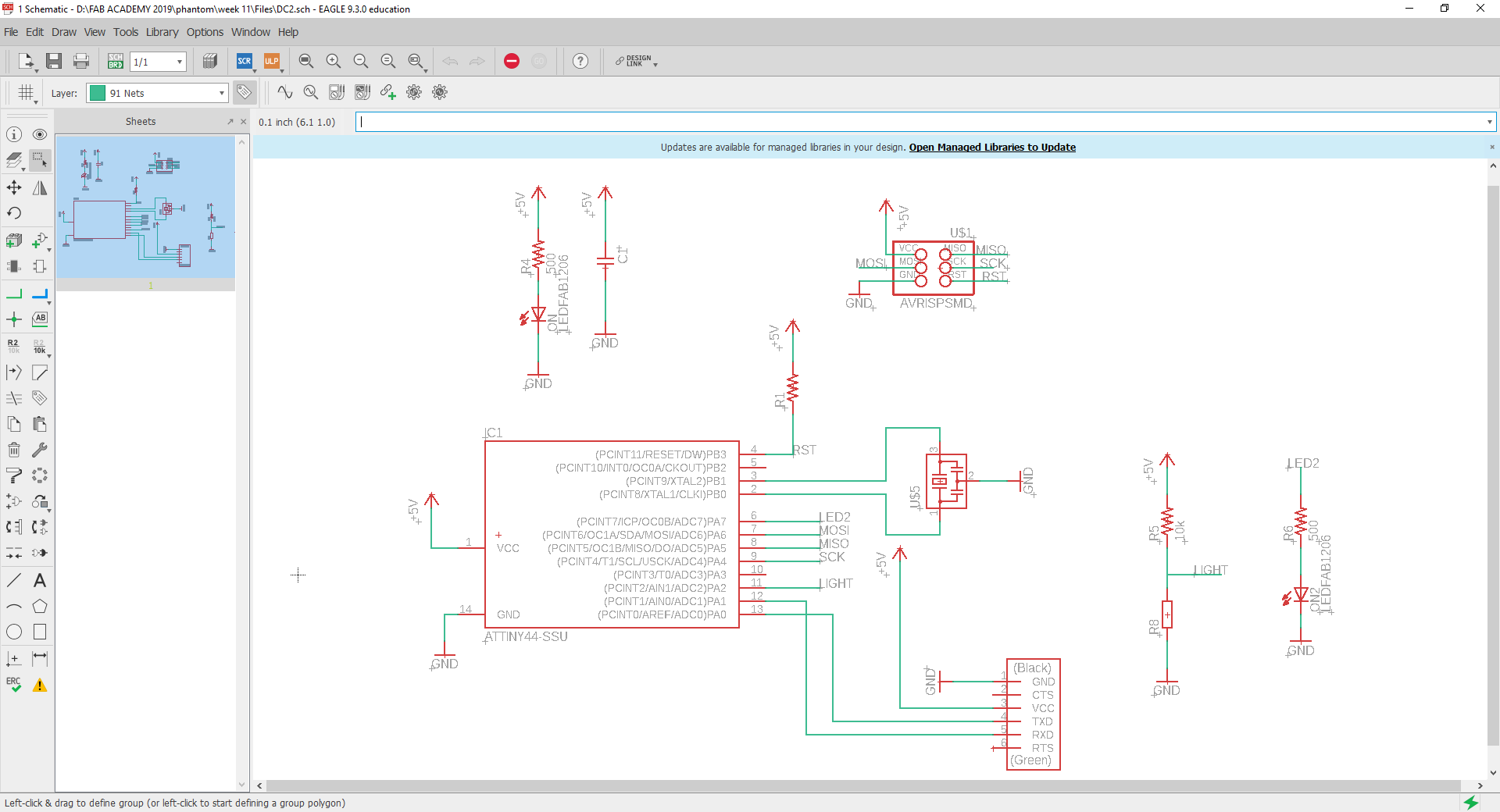Select the Paste clipboard tool
Viewport: 1500px width, 812px height.
point(40,424)
